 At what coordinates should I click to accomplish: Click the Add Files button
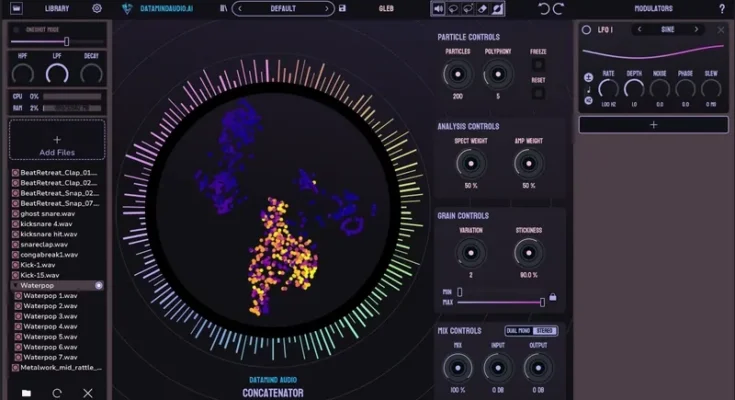(56, 144)
